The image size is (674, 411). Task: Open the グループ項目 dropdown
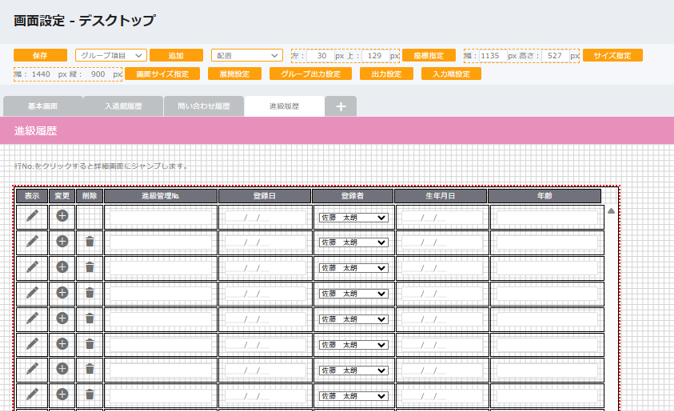coord(111,55)
